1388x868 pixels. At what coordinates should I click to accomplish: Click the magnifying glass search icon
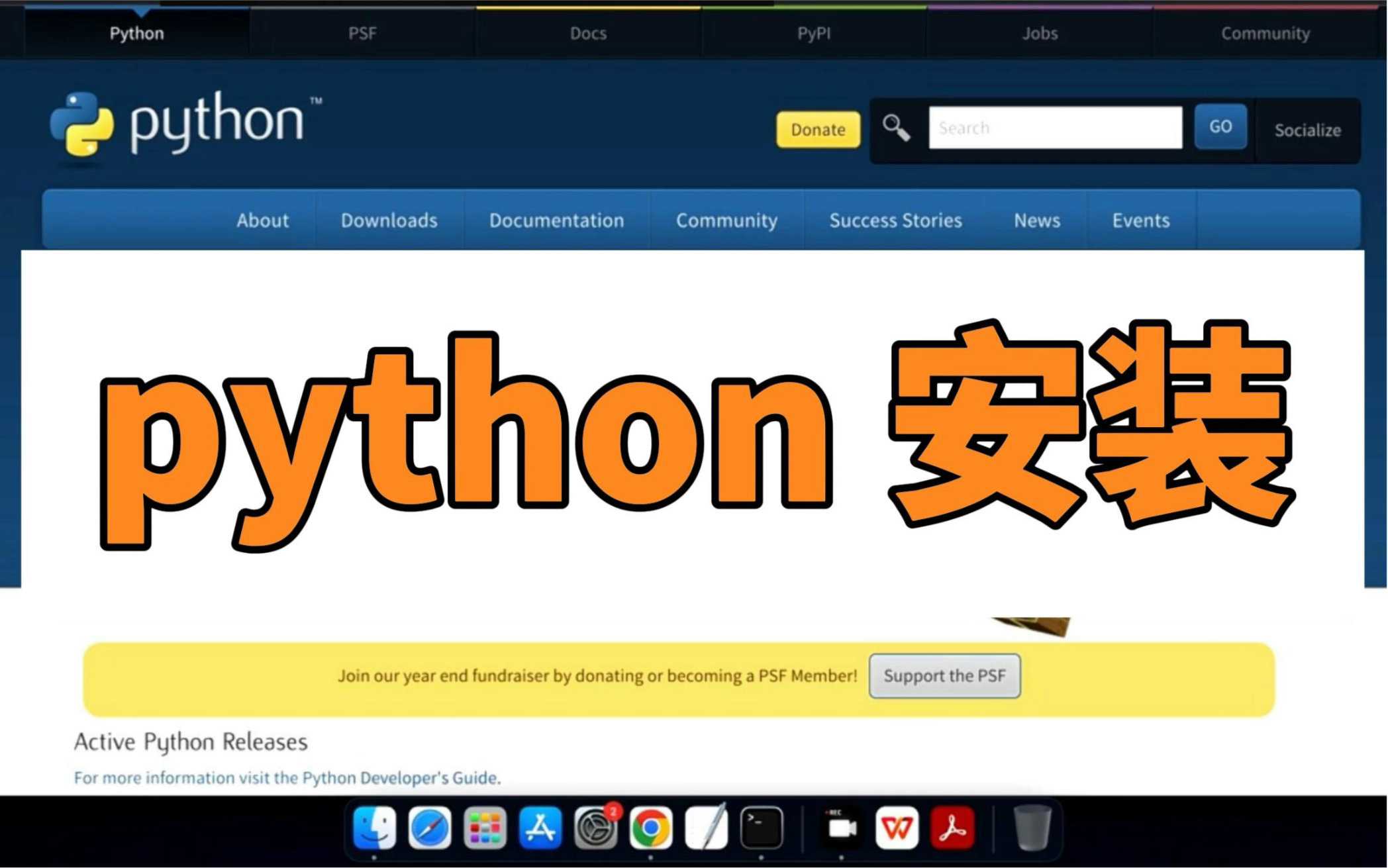[896, 128]
